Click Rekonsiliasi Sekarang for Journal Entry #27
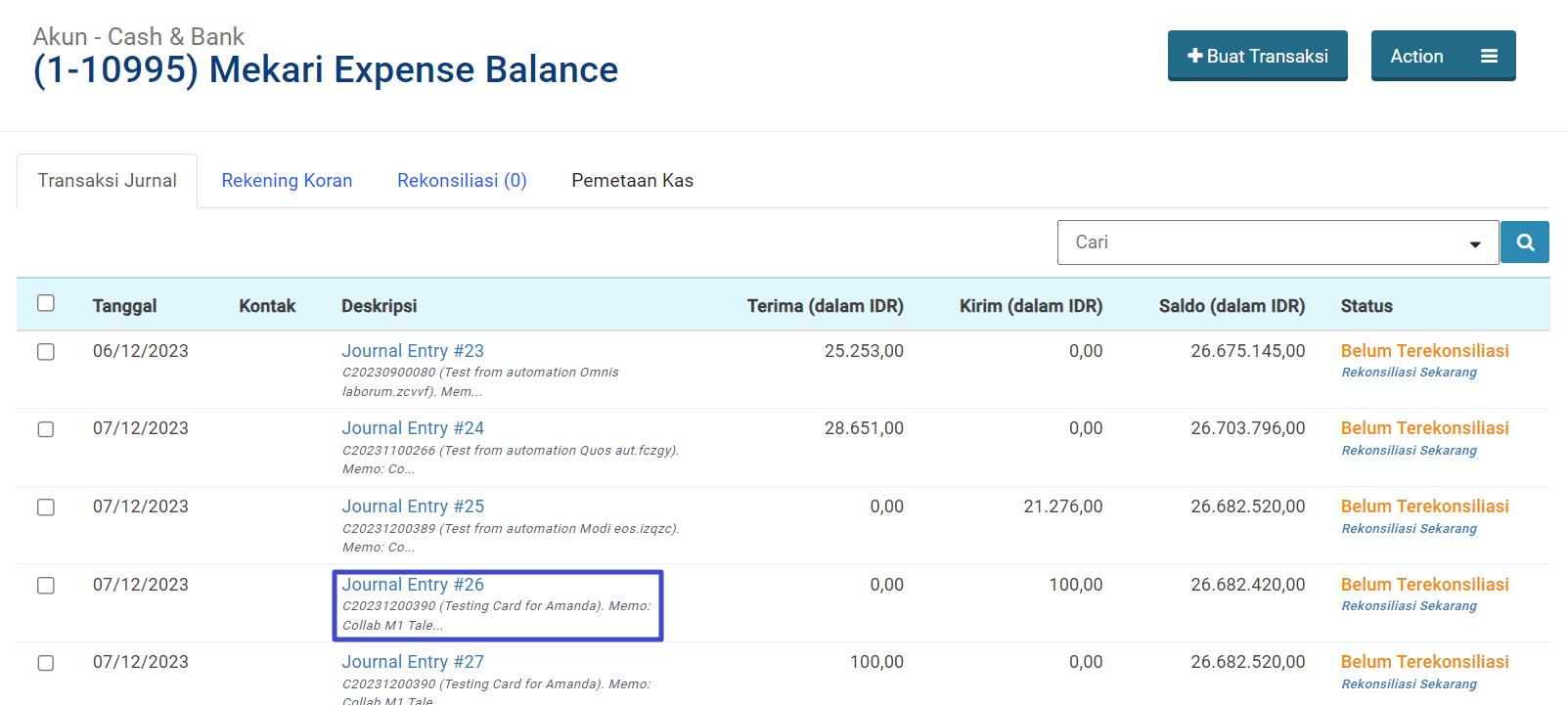The height and width of the screenshot is (705, 1568). click(x=1409, y=684)
